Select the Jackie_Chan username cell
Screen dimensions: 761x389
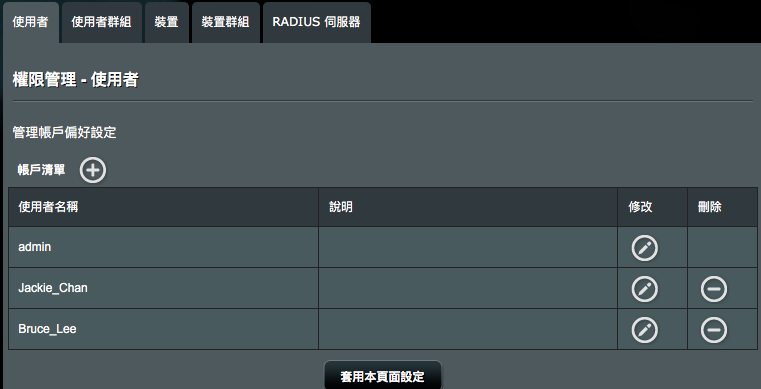[164, 288]
